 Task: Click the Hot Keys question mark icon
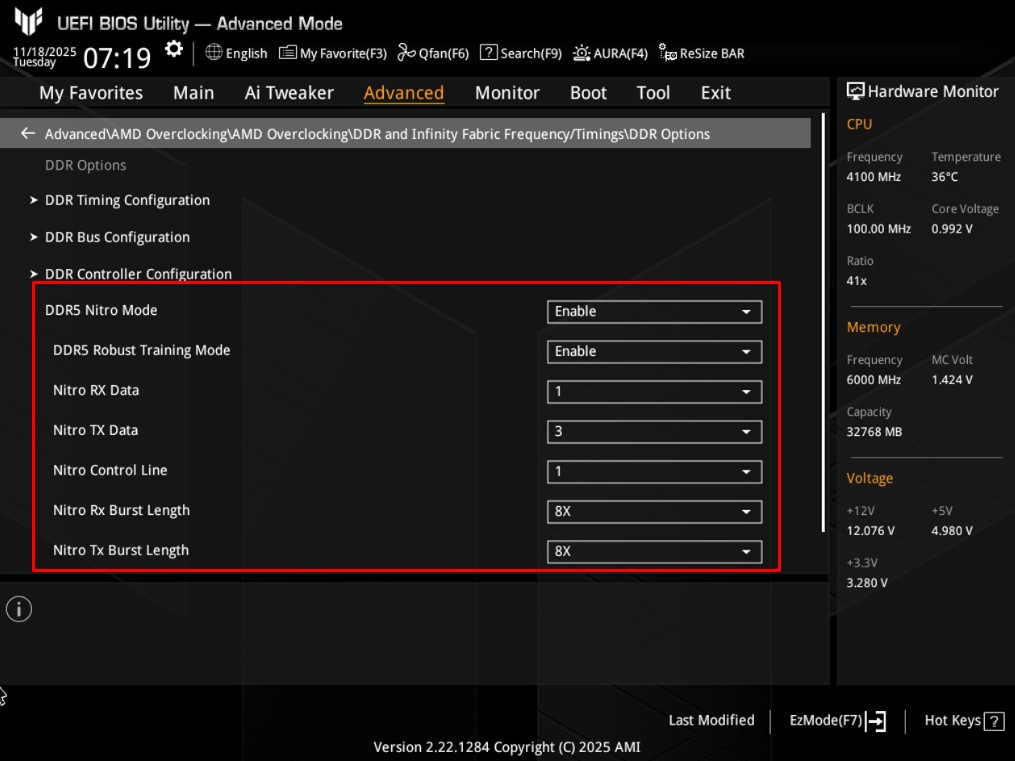pos(994,721)
